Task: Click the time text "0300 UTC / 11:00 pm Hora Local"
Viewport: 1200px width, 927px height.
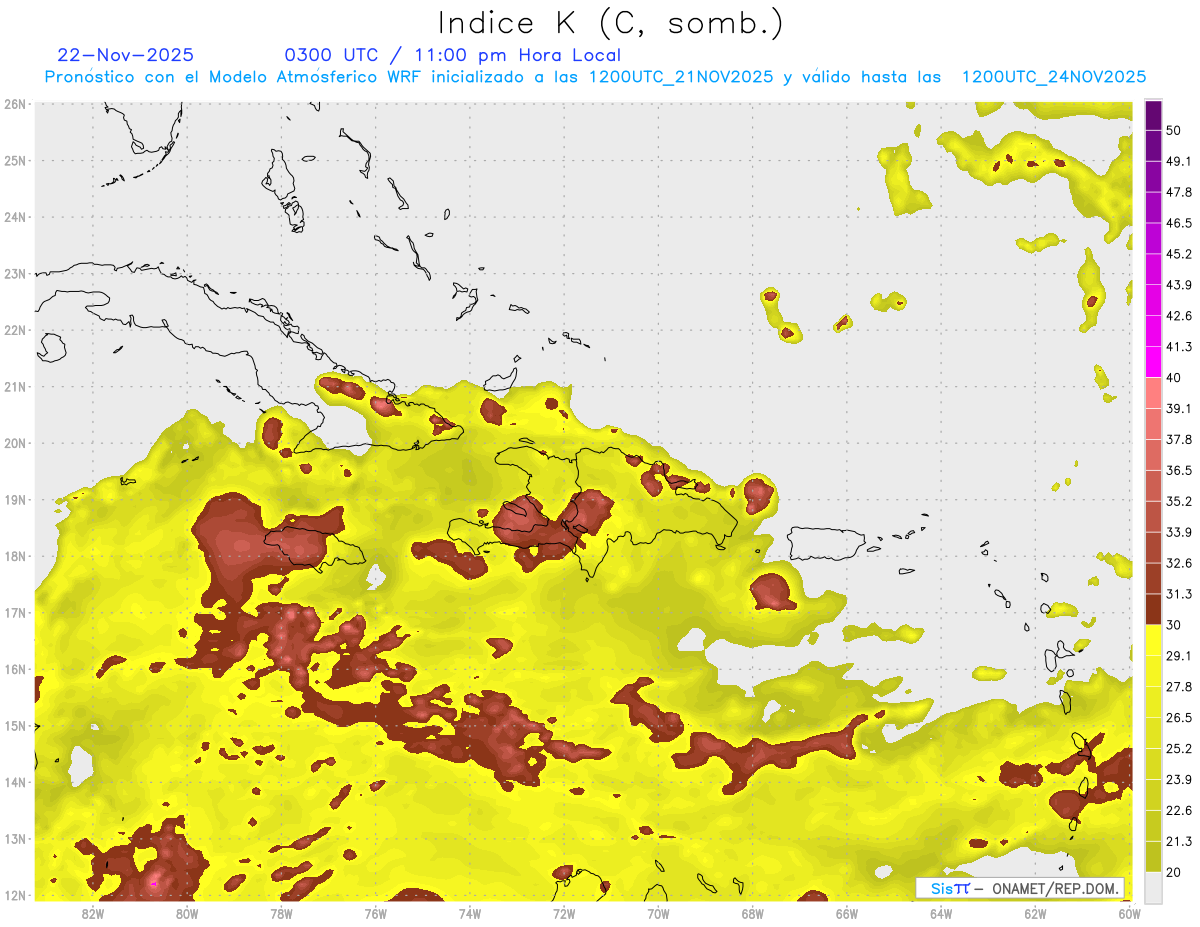Action: point(453,55)
